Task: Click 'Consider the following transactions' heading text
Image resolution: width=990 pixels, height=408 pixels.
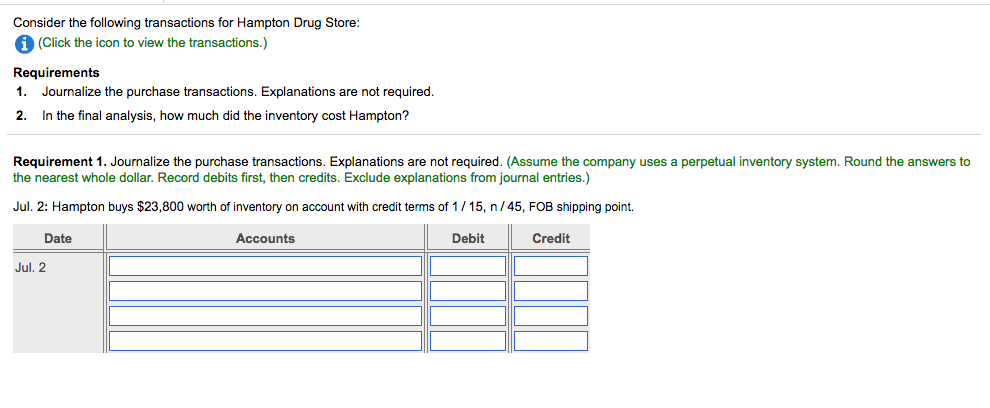Action: point(187,23)
